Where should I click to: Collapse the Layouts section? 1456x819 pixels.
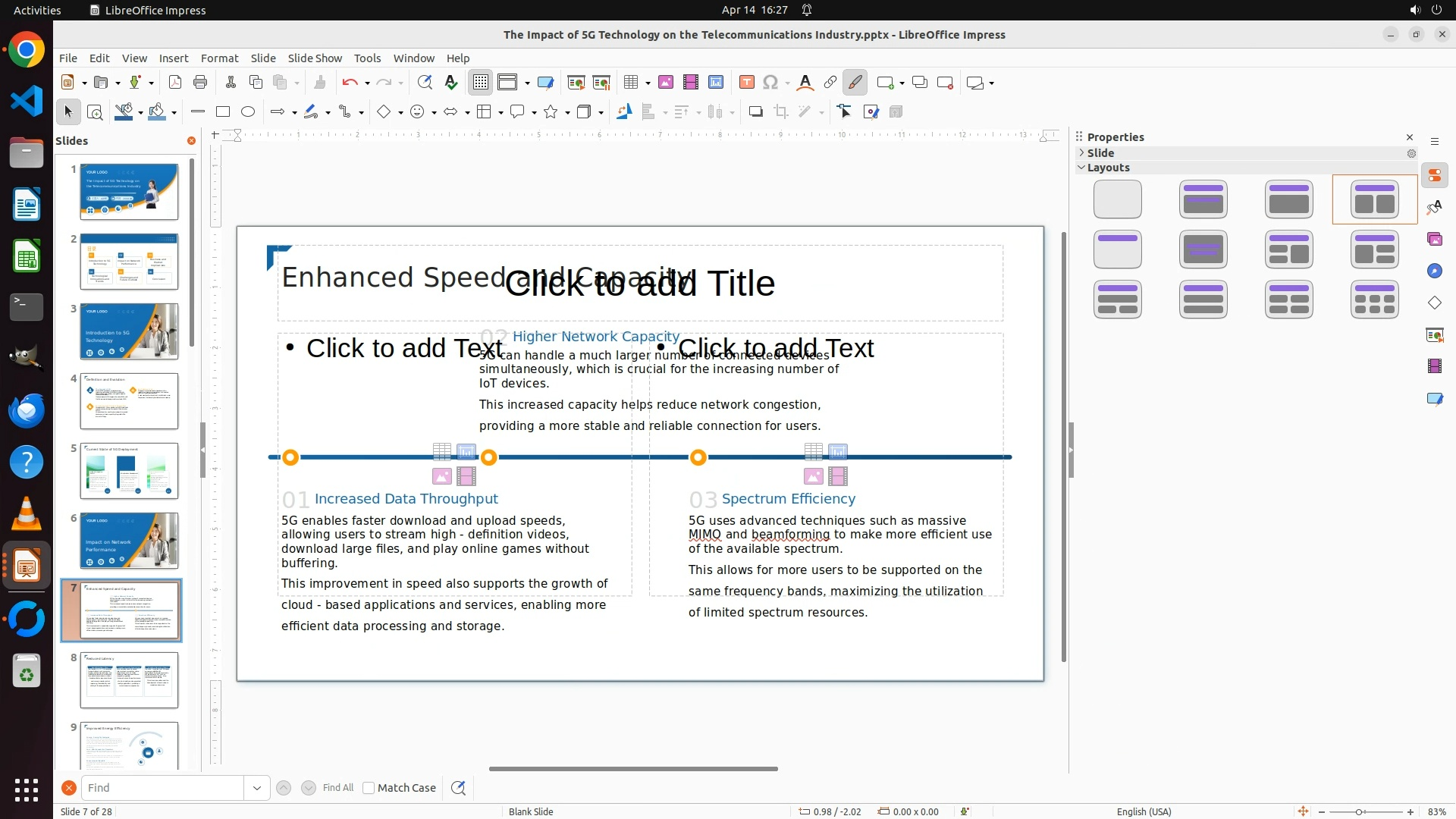1082,168
